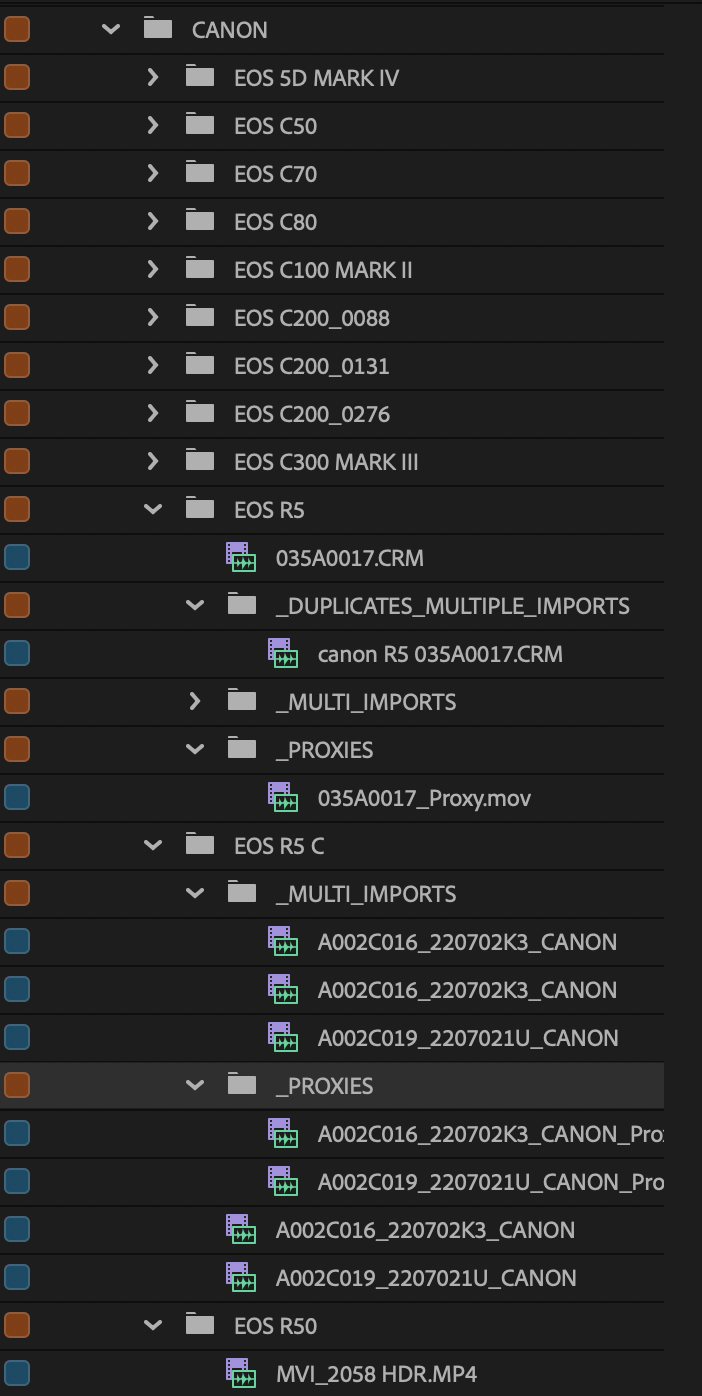Select the 'EOS R5' bin name
The height and width of the screenshot is (1396, 702).
point(269,510)
